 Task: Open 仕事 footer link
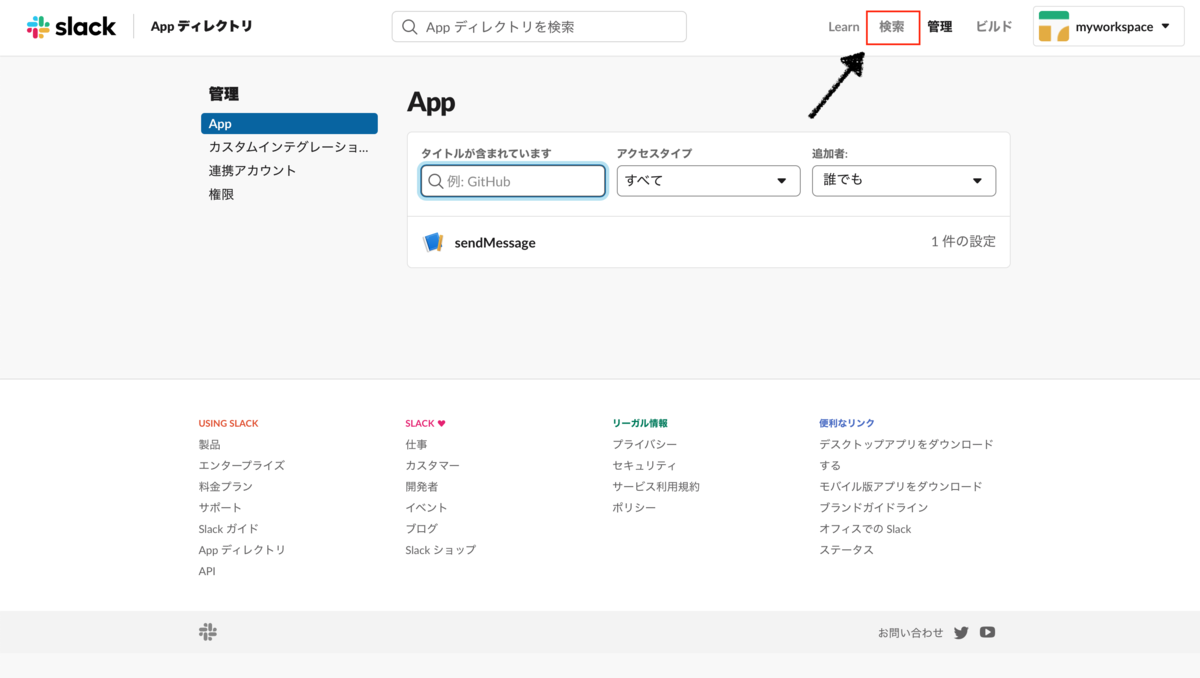coord(416,444)
